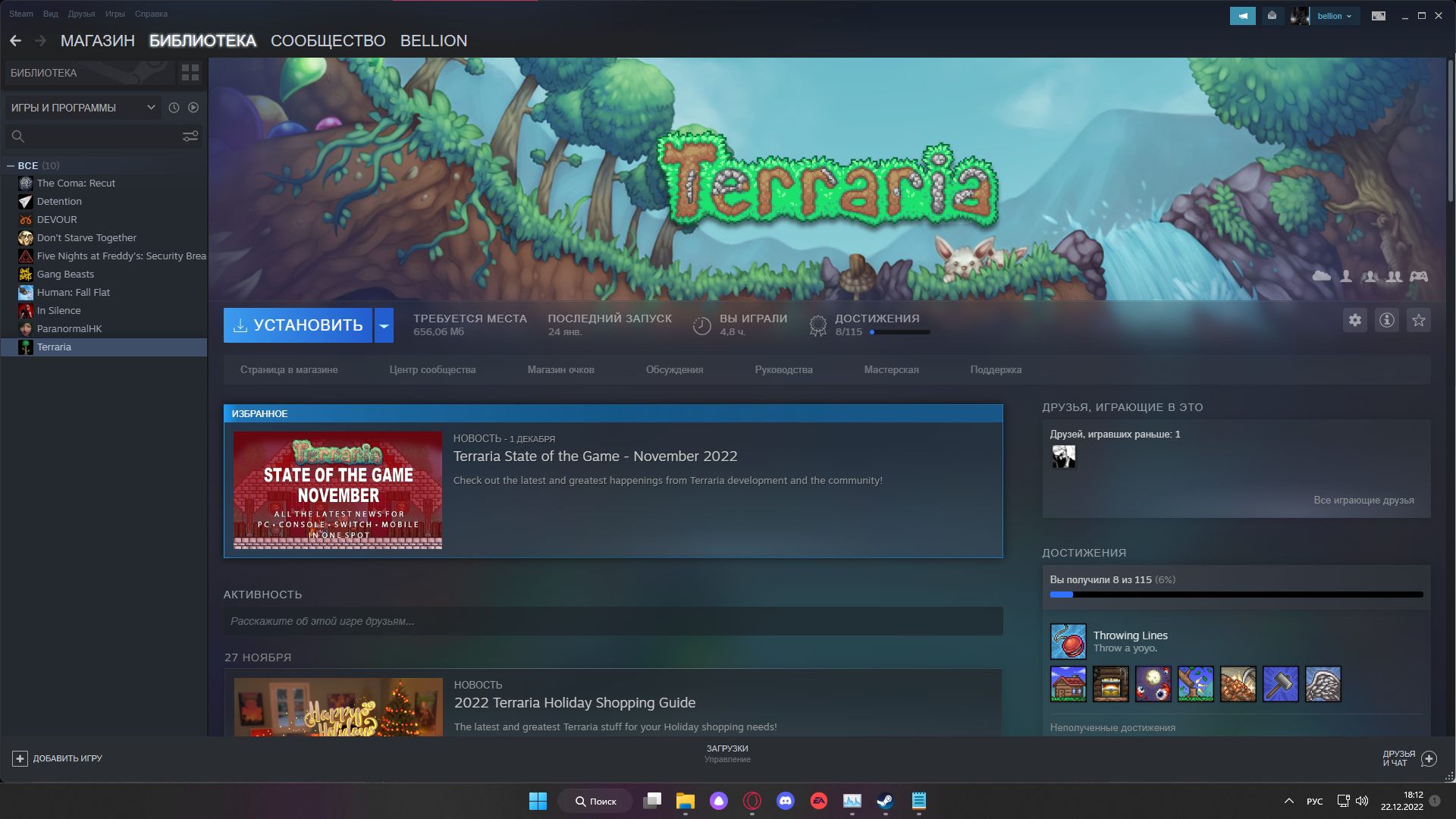Open the Вид menu

(x=51, y=14)
